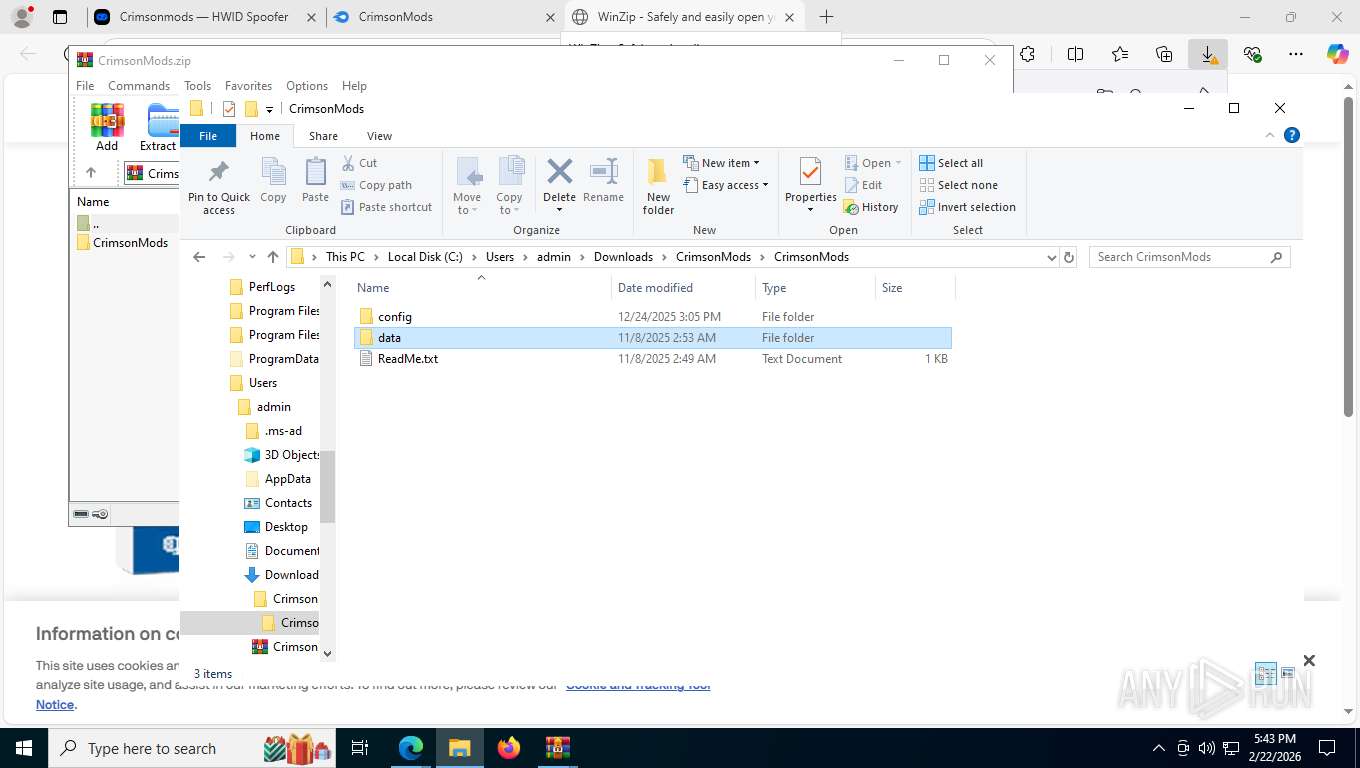Click Select all in the ribbon
Screen dimensions: 1360x768
[951, 163]
